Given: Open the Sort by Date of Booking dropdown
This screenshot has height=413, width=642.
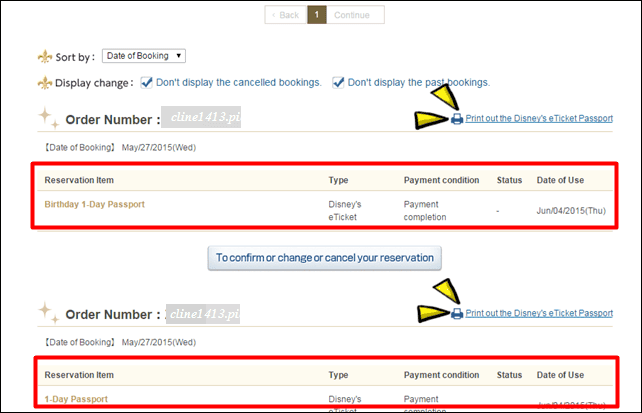Looking at the screenshot, I should coord(144,56).
